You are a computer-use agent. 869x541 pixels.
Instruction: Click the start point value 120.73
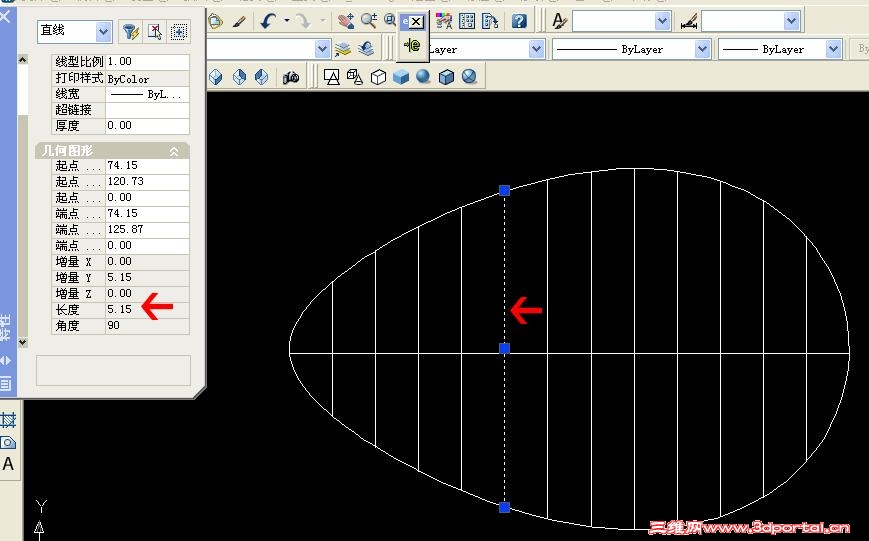(x=147, y=181)
